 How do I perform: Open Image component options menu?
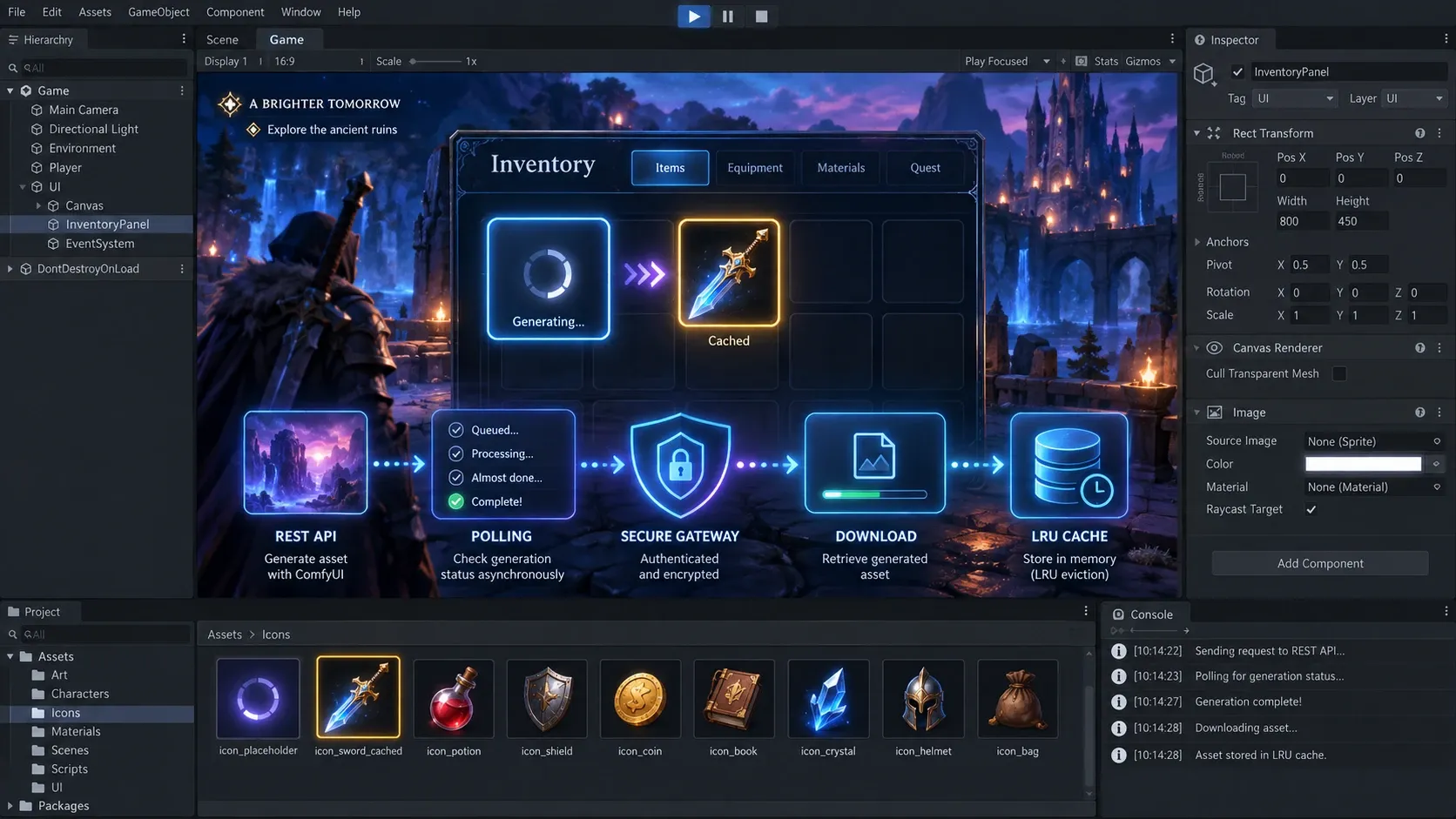coord(1439,413)
